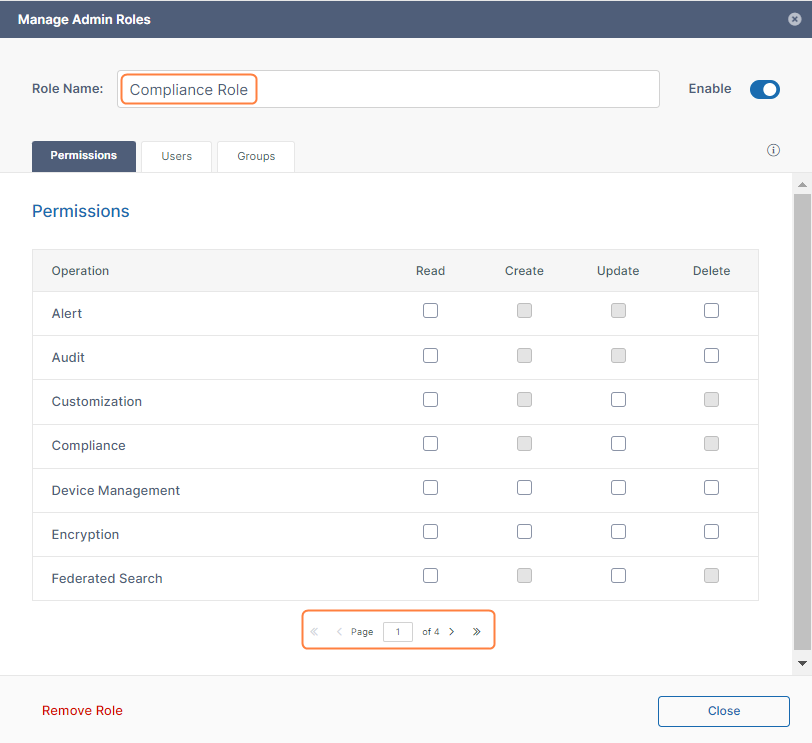Go to the previous permissions page
The height and width of the screenshot is (743, 812).
(339, 632)
